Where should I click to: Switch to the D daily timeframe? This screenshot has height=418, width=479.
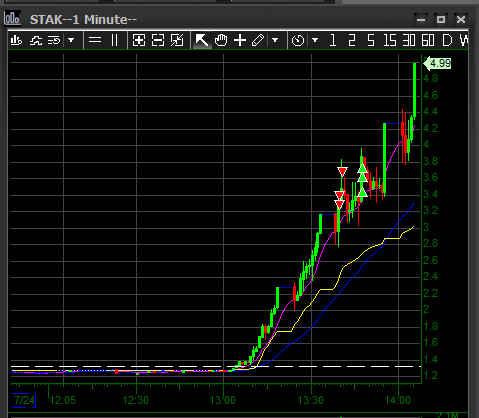447,40
